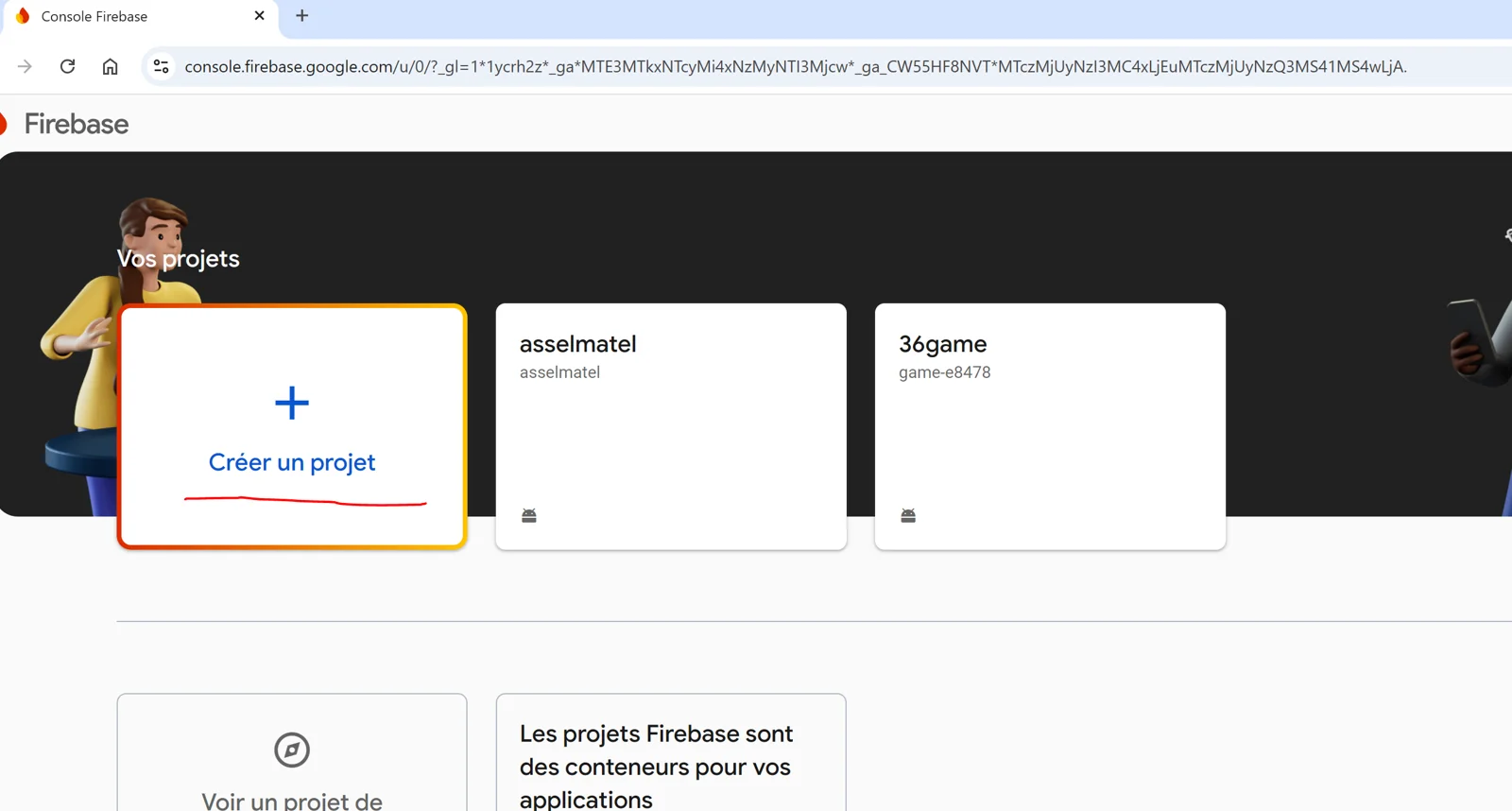Click the Firebase flame favicon on tab
This screenshot has height=811, width=1512.
click(23, 16)
